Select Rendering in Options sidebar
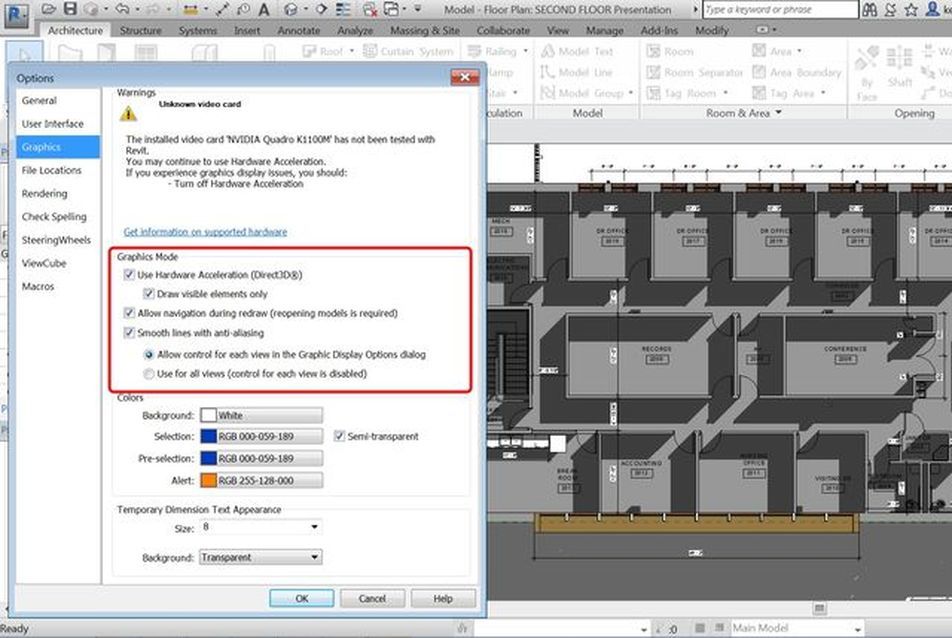Viewport: 952px width, 638px height. pos(58,194)
